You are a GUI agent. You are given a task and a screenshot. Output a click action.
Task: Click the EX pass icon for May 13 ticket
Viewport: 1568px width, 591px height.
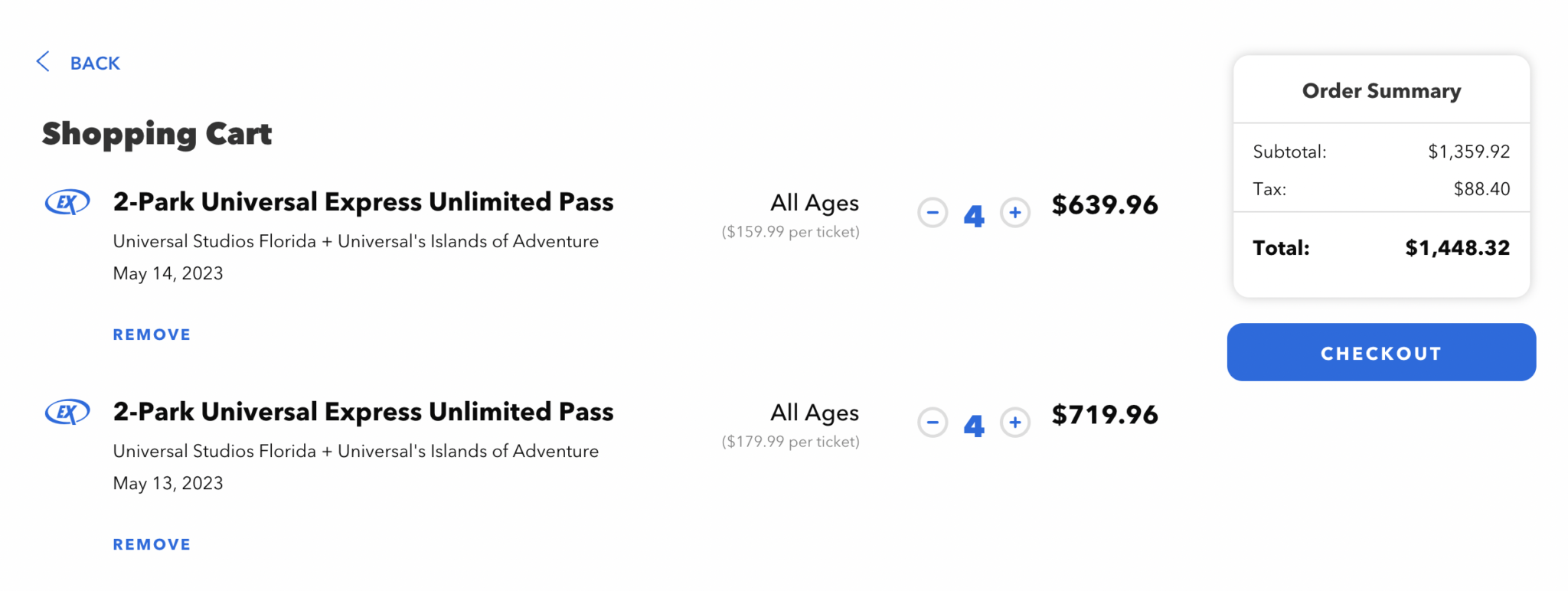[67, 412]
